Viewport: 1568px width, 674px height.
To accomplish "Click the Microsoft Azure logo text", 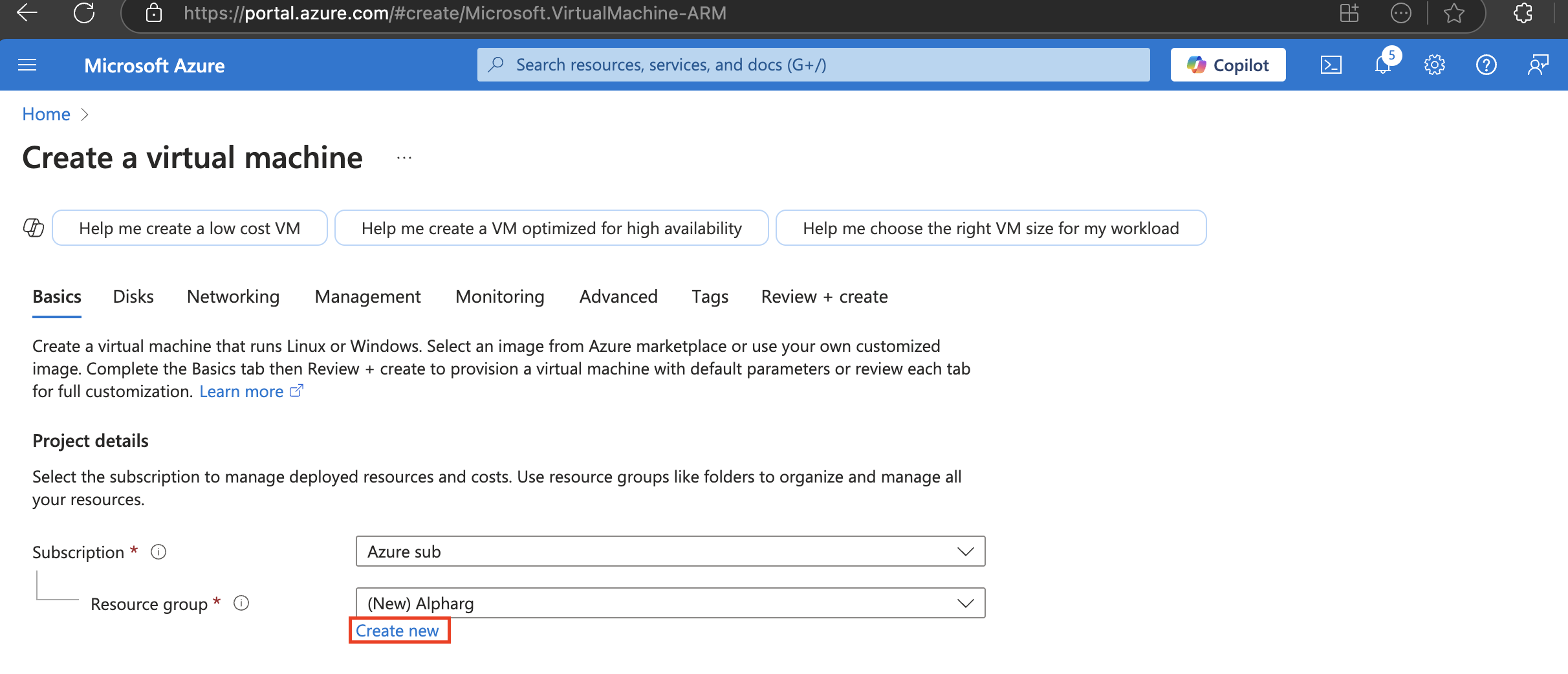I will pyautogui.click(x=155, y=65).
